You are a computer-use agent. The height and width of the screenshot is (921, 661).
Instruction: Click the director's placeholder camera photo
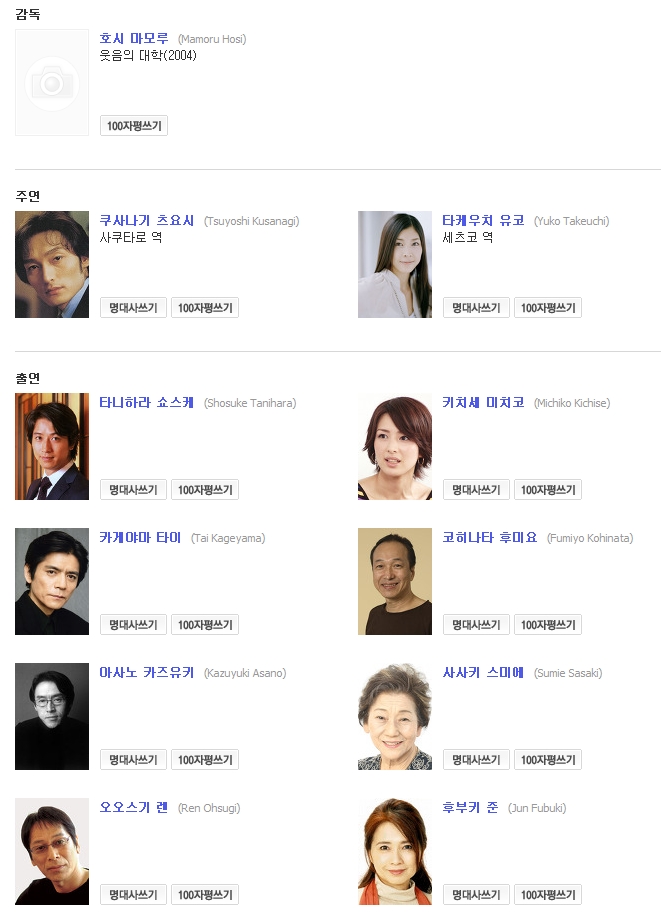(x=52, y=82)
